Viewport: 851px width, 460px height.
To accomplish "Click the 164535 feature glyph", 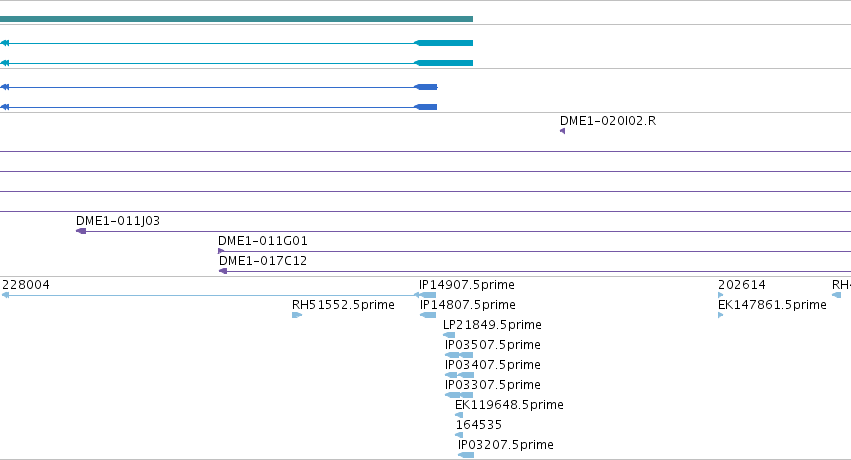I will click(459, 435).
